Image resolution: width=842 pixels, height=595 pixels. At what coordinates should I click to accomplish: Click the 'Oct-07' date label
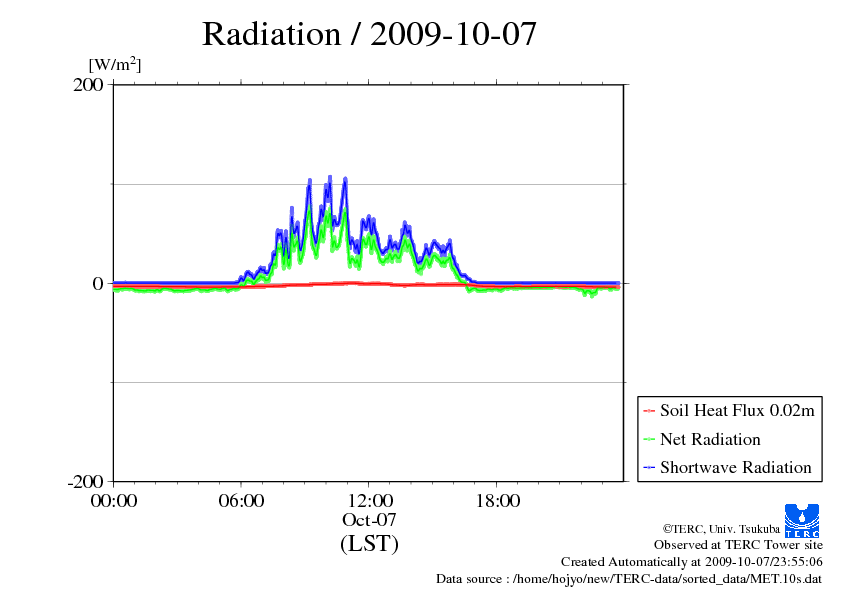click(x=369, y=520)
